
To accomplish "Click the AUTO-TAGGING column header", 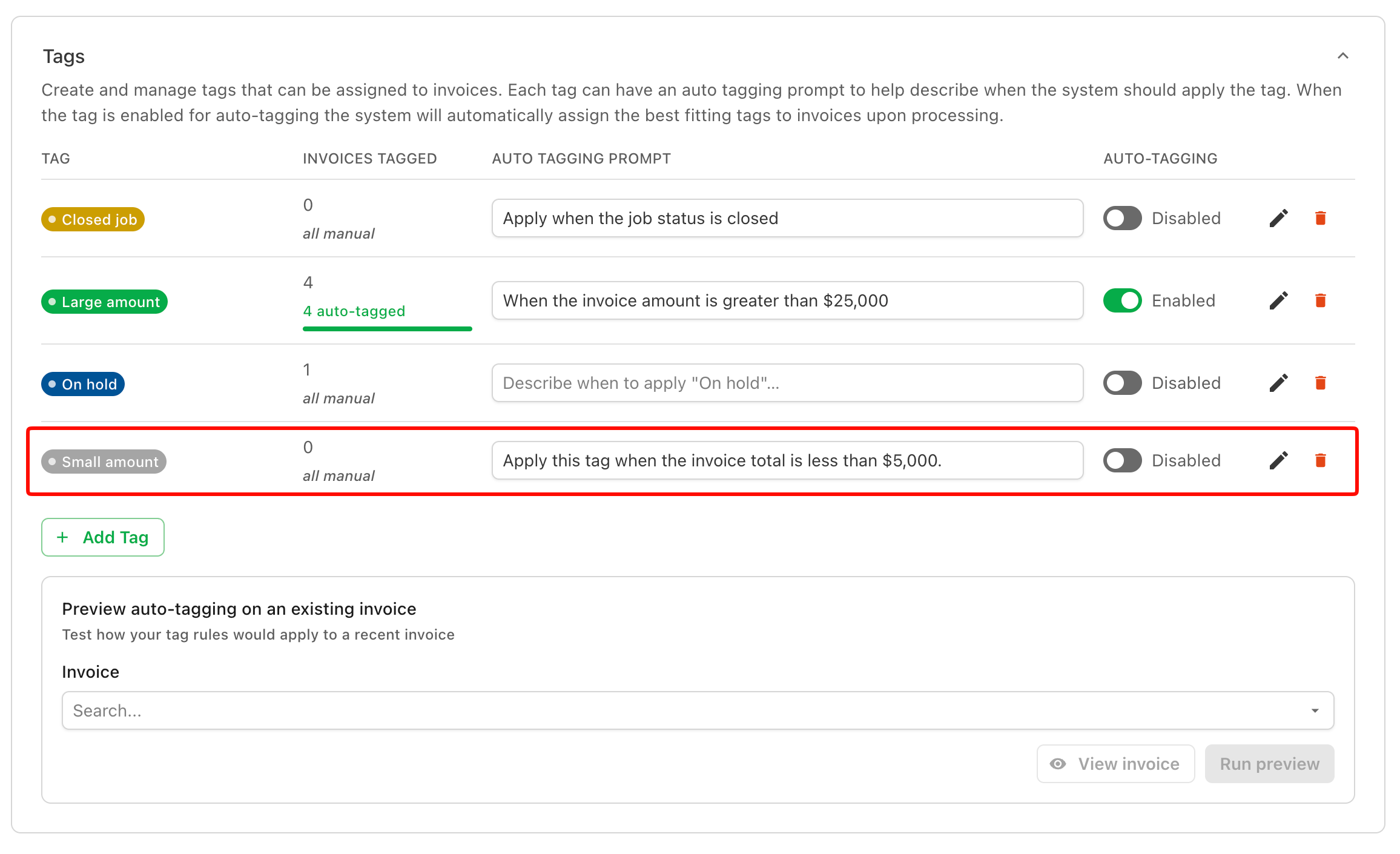I will [1160, 159].
